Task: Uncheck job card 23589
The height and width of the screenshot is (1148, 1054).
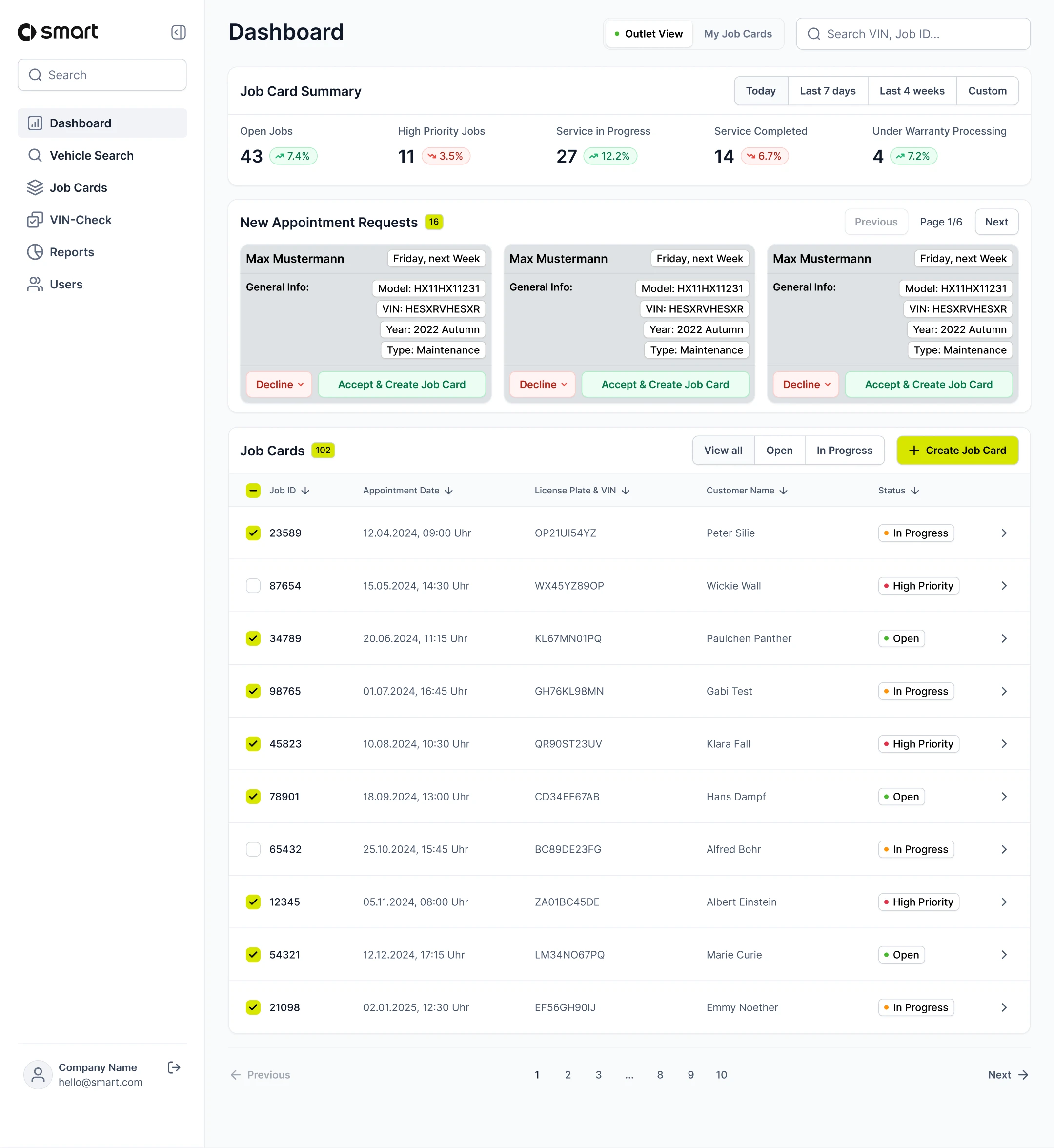Action: (x=253, y=533)
